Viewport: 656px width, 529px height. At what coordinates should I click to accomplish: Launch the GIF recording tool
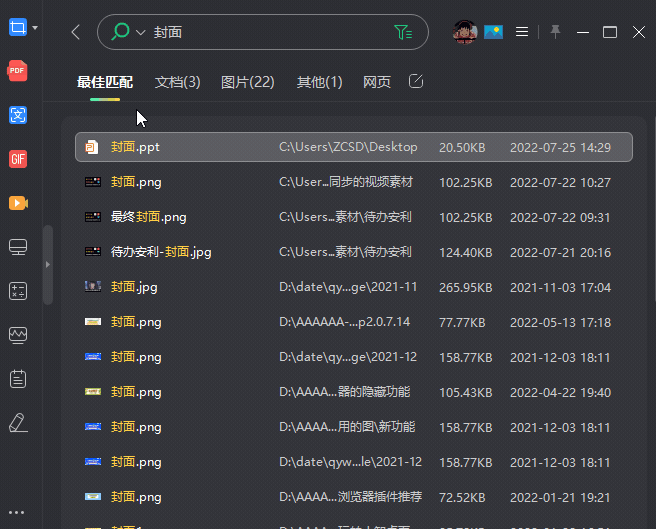[x=18, y=159]
